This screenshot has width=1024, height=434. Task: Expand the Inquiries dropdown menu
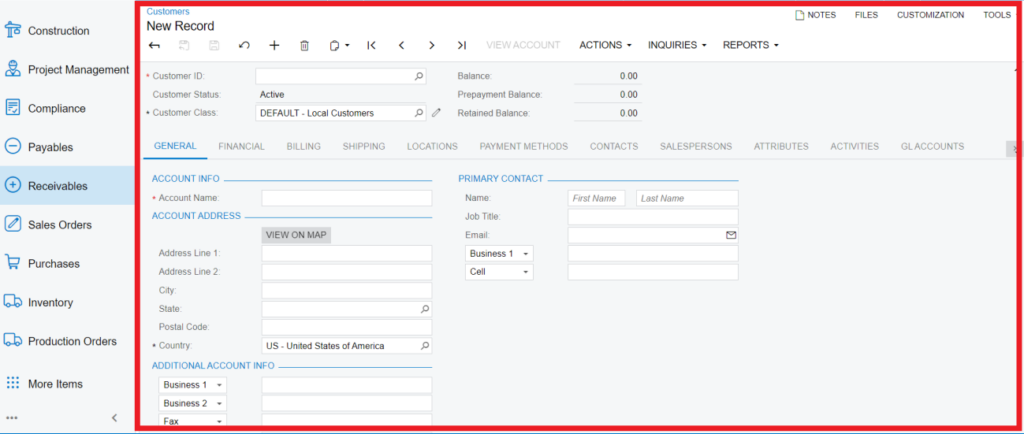677,45
